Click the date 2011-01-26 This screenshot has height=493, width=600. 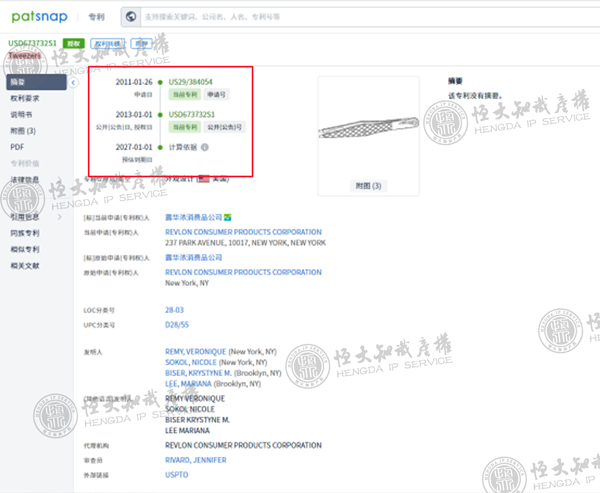point(134,82)
